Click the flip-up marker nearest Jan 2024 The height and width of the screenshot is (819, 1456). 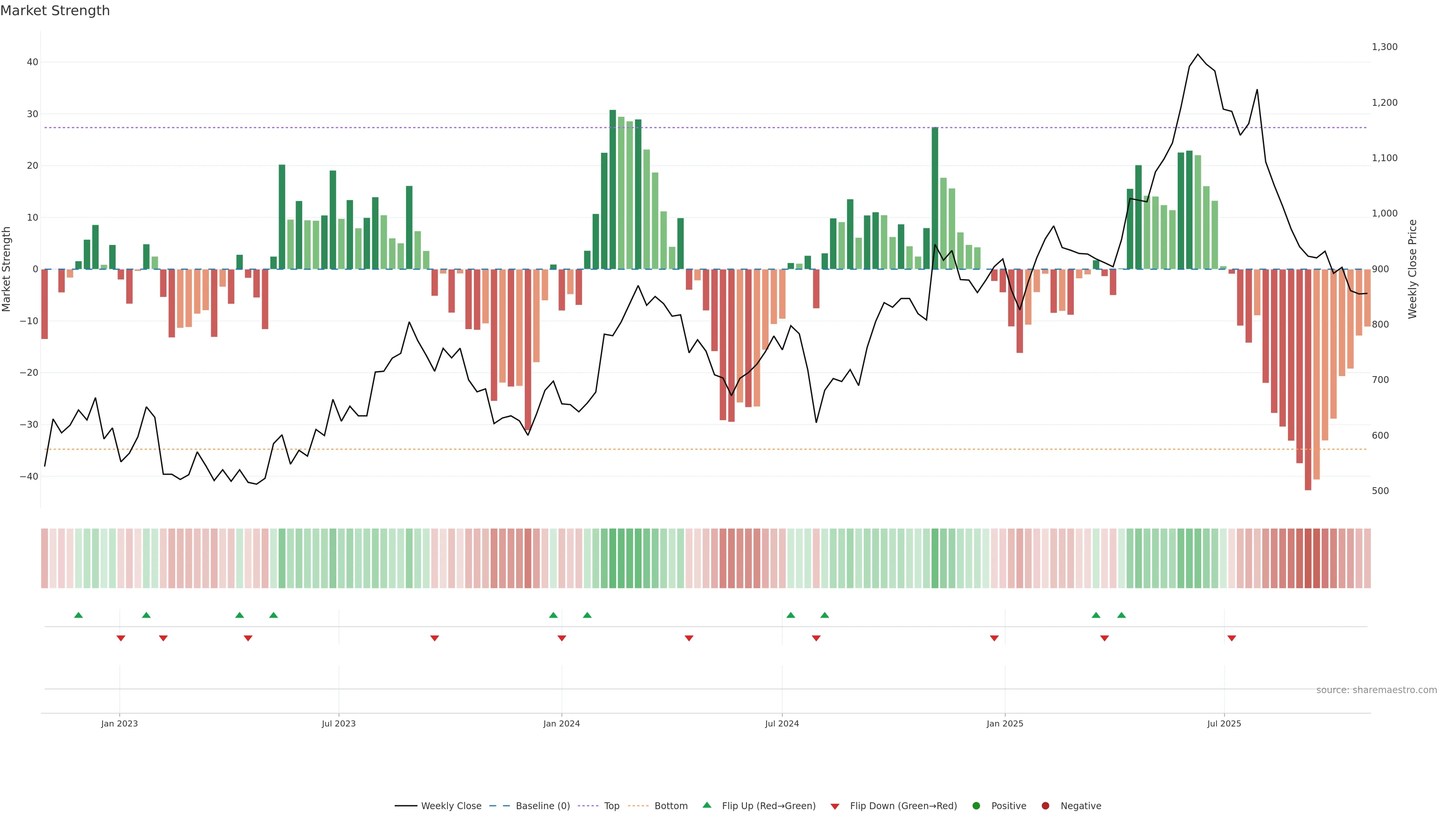553,615
